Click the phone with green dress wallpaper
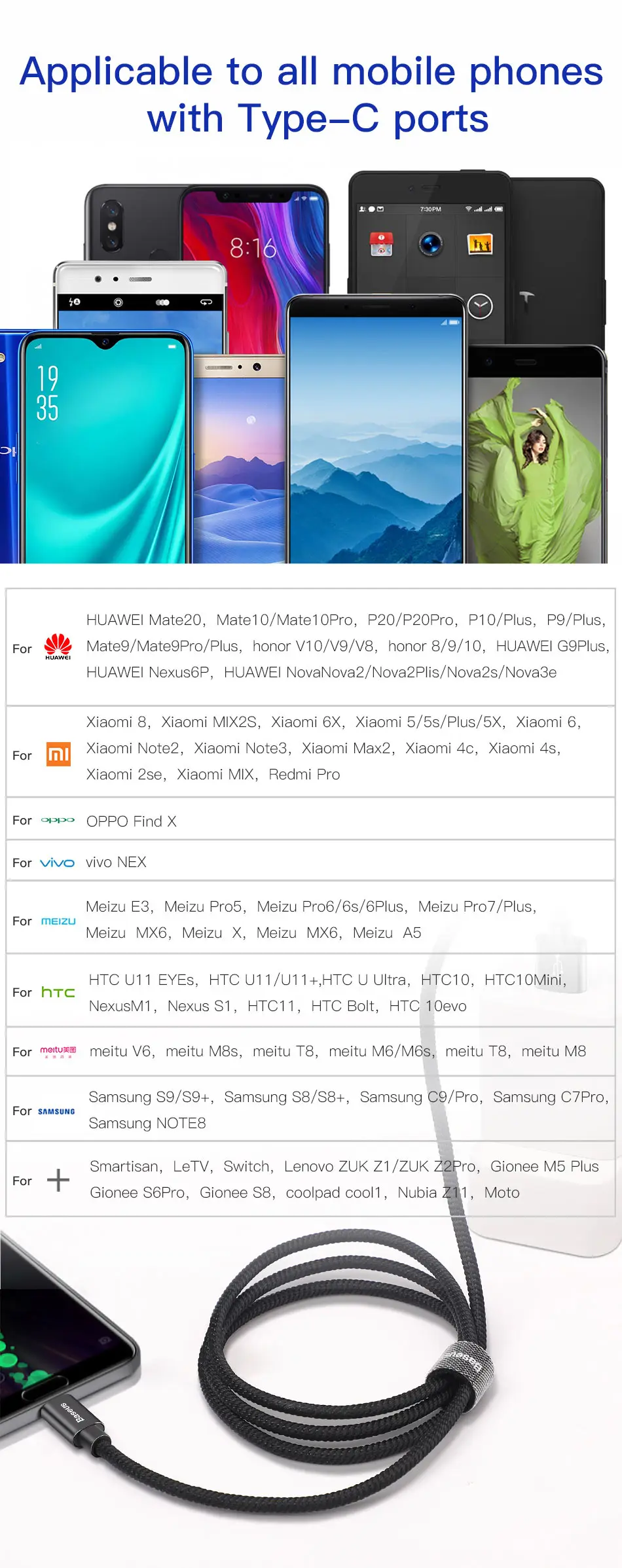The width and height of the screenshot is (622, 1568). pos(537,455)
